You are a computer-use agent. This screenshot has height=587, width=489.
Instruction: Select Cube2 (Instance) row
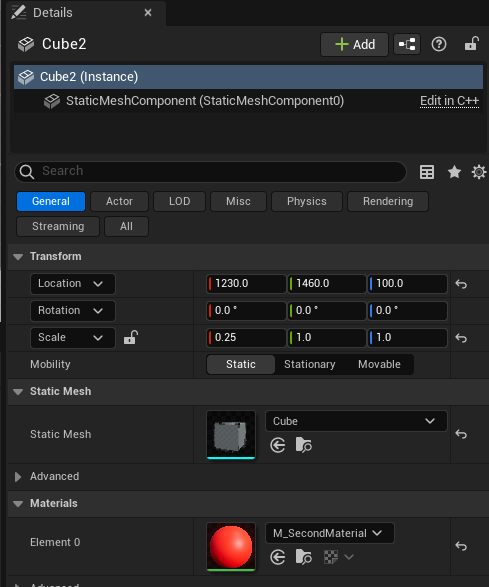[248, 77]
